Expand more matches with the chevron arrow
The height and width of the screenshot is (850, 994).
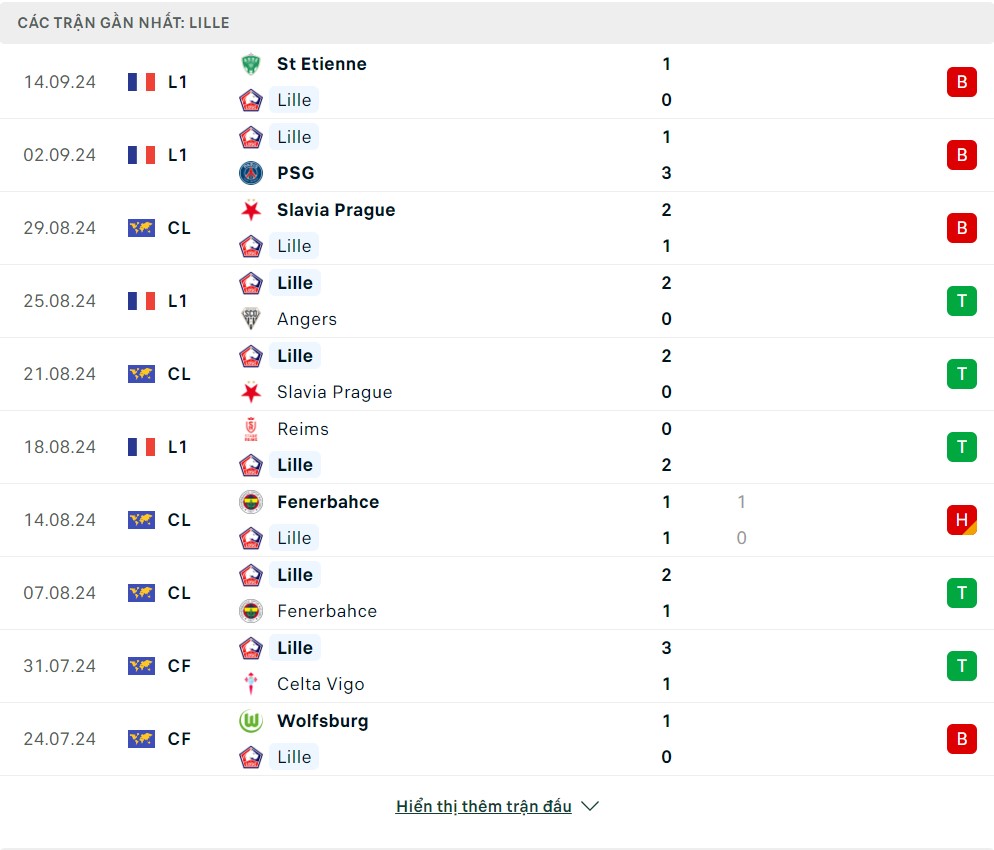pos(590,806)
